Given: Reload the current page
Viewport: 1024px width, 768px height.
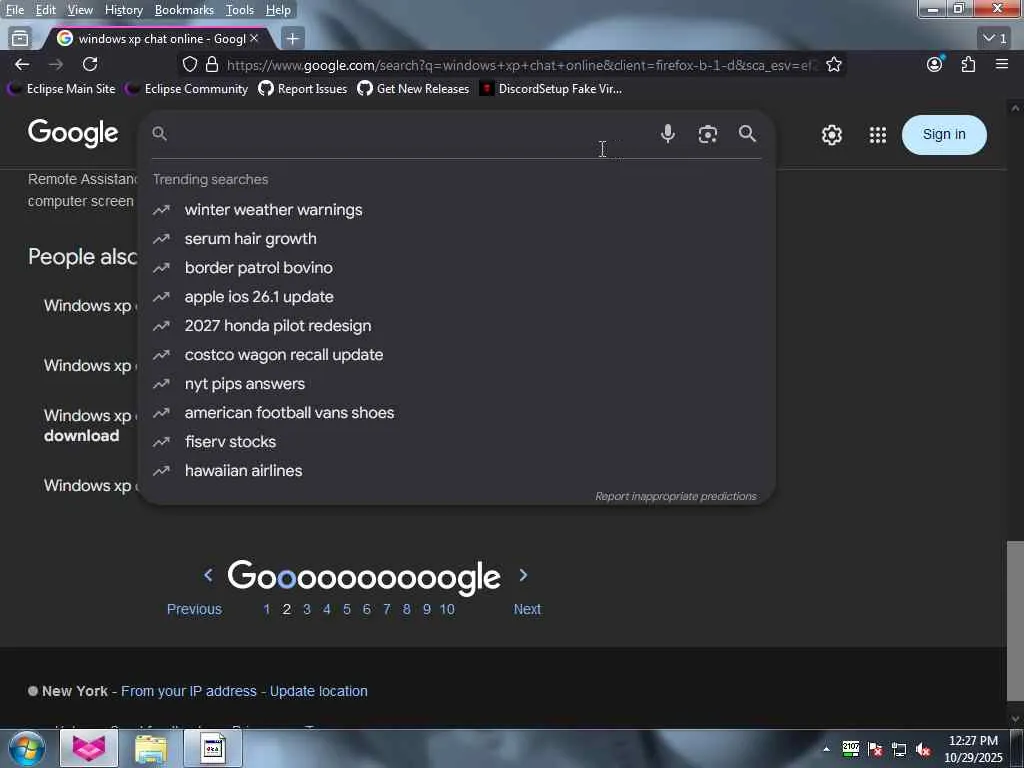Looking at the screenshot, I should (x=90, y=64).
